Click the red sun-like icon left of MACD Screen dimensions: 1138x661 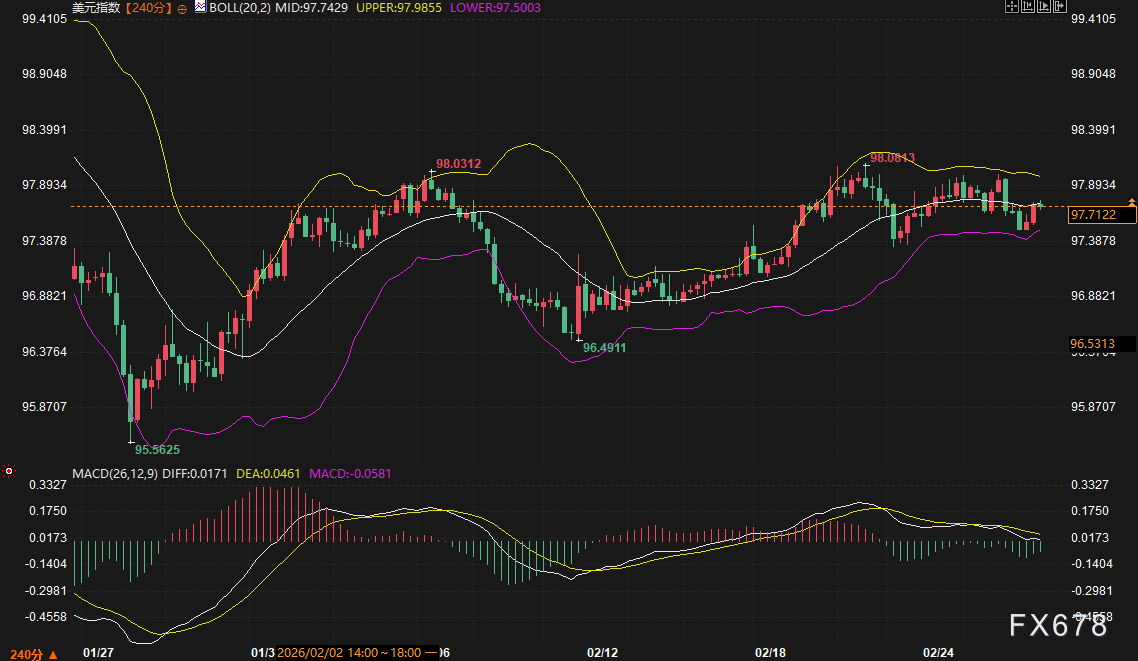(x=9, y=471)
